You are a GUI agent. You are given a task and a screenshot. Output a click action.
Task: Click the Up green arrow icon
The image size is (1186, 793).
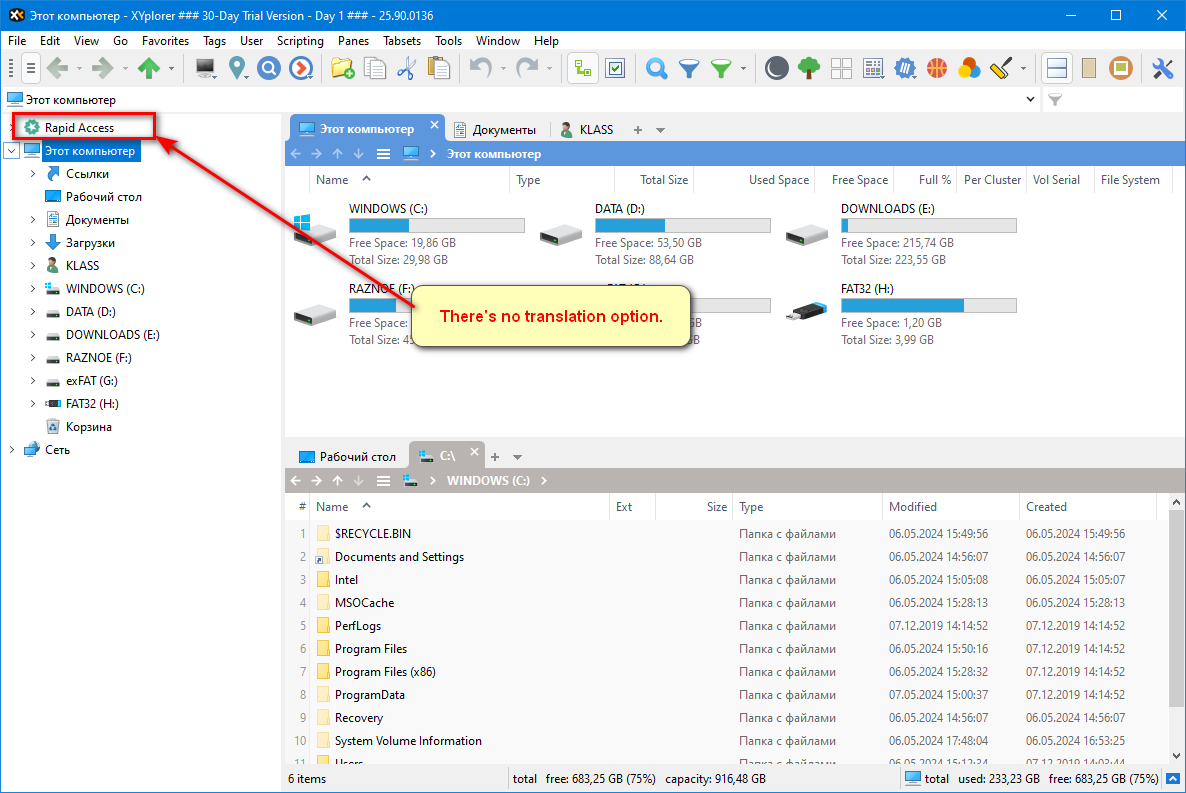(149, 68)
